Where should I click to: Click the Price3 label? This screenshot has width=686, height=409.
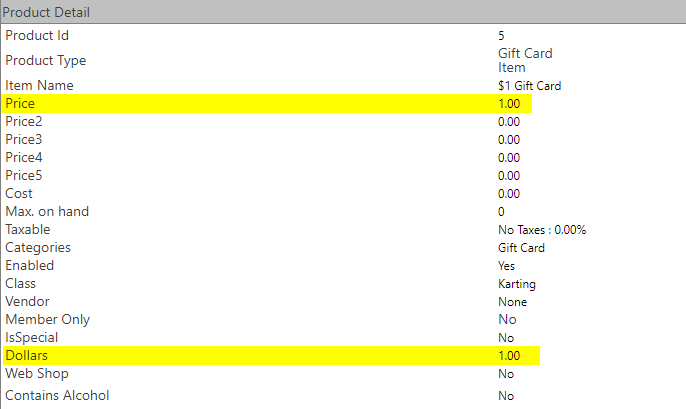tap(24, 140)
